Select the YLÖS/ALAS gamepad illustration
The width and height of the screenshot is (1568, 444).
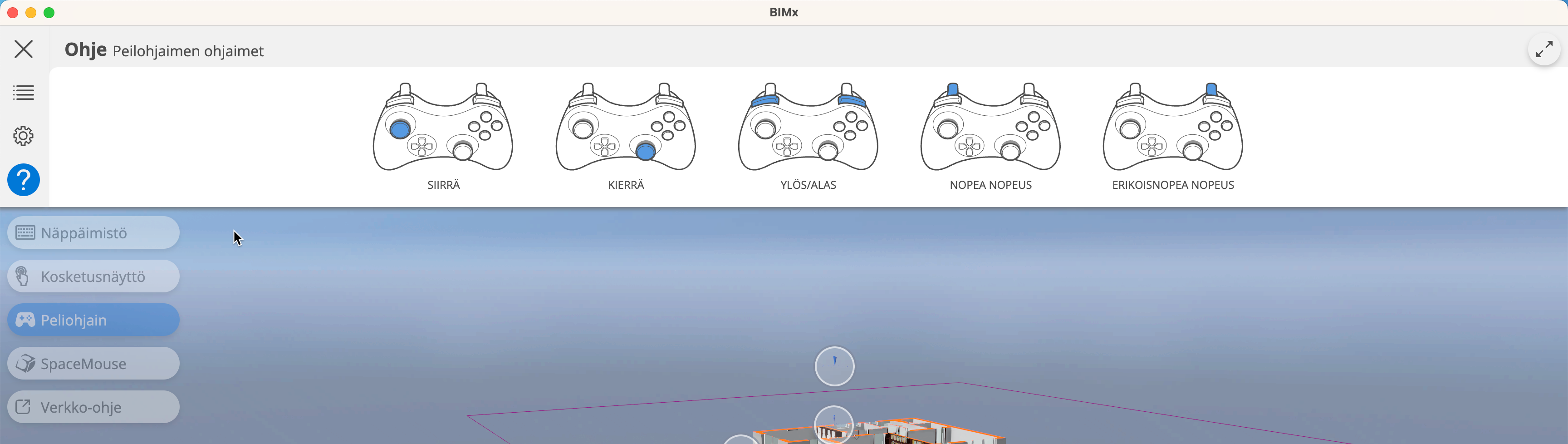click(808, 127)
